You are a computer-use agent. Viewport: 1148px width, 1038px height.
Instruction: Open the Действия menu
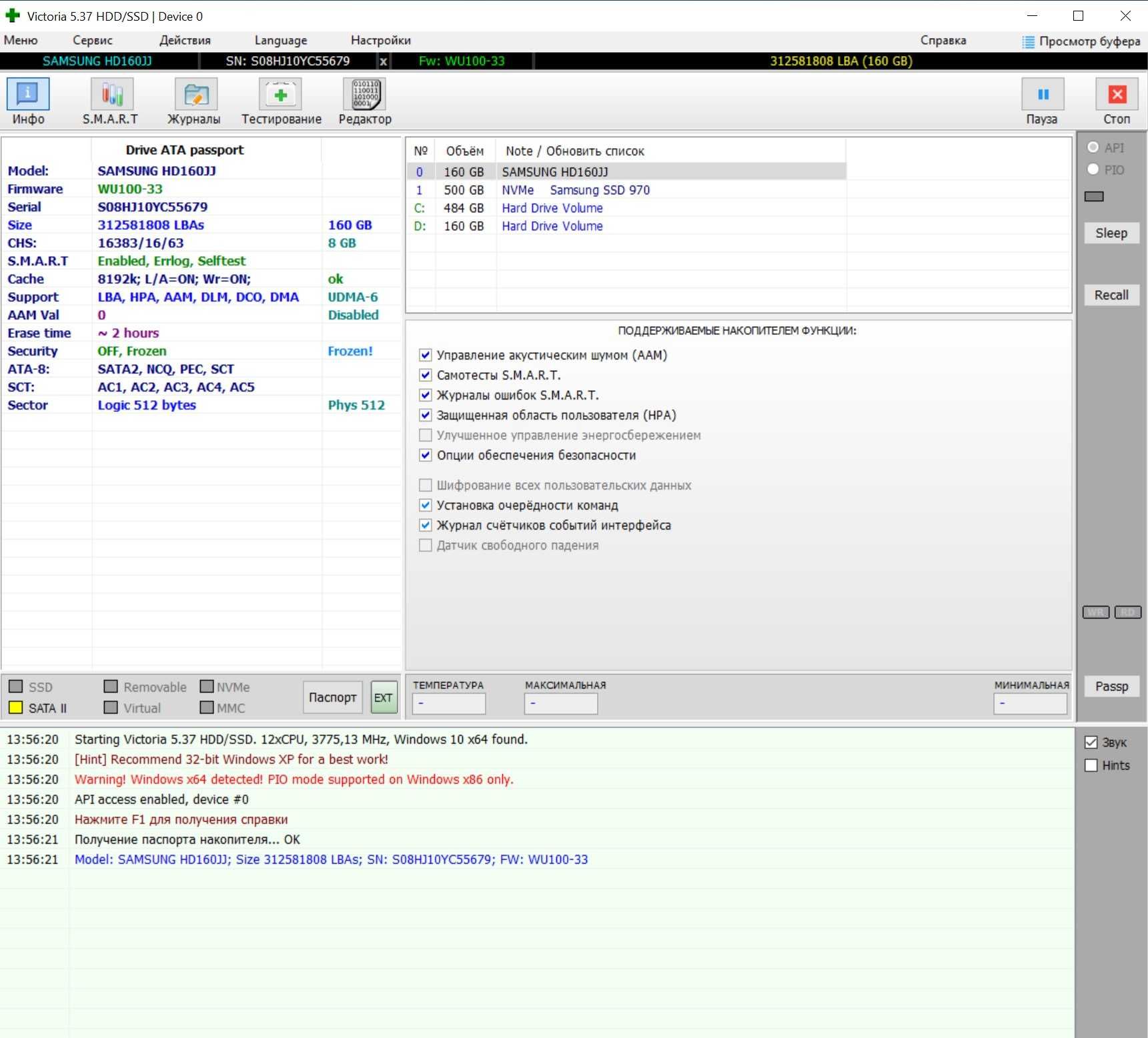point(185,41)
